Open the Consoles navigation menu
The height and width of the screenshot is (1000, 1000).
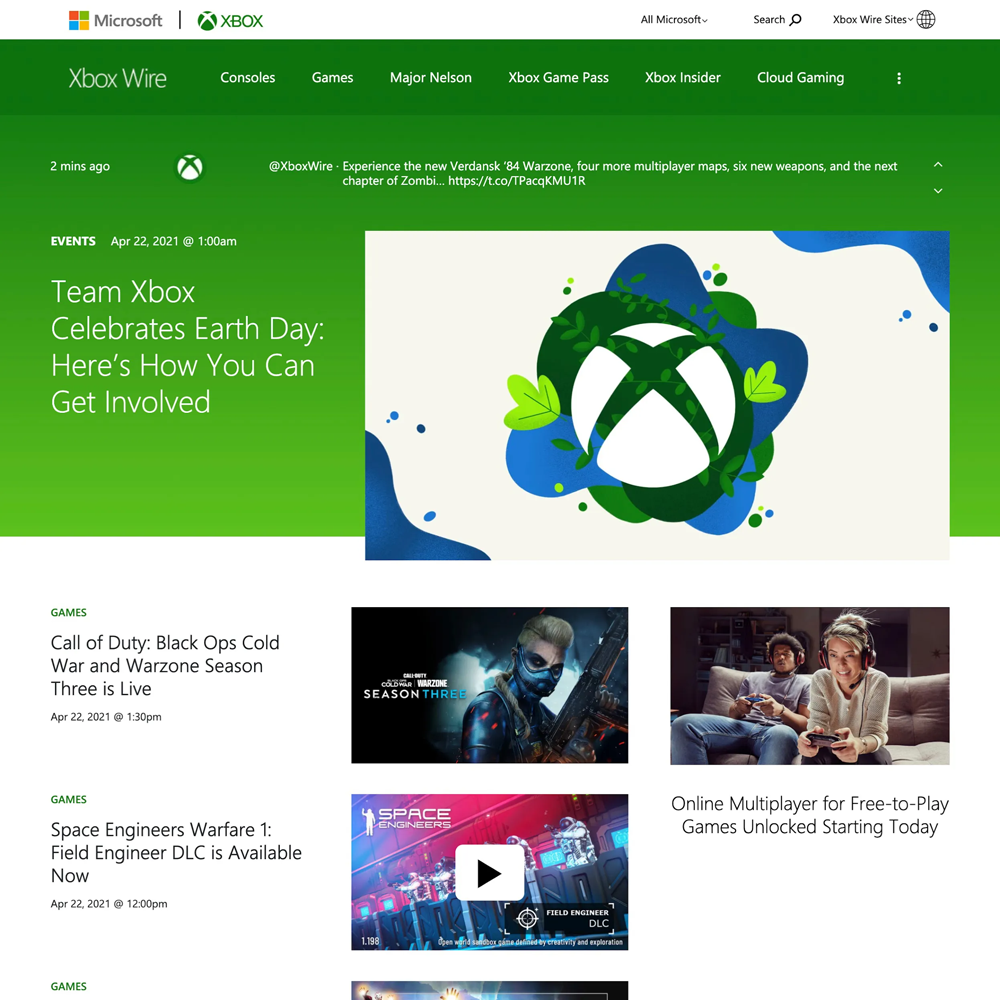(247, 78)
